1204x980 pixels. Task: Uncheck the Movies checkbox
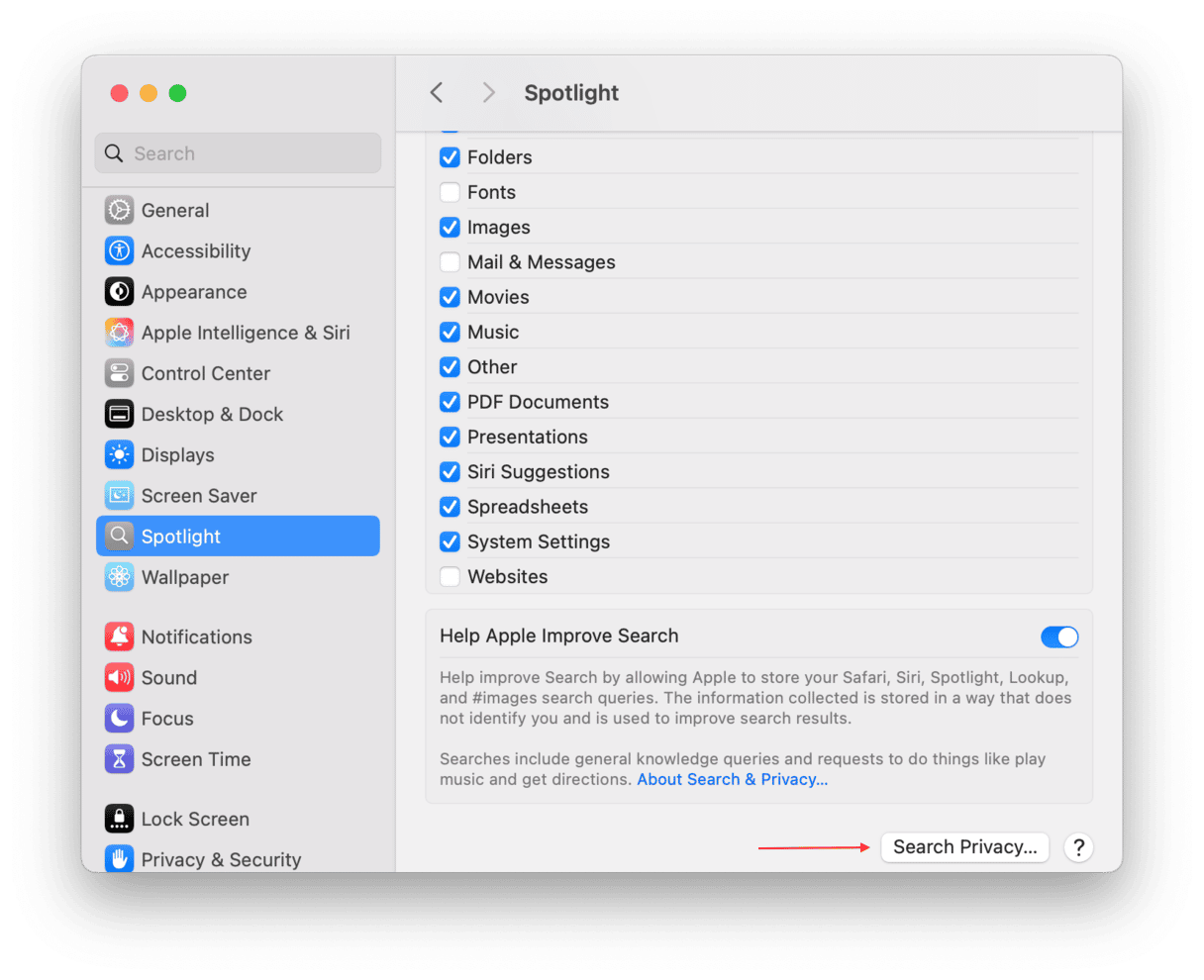(x=450, y=297)
